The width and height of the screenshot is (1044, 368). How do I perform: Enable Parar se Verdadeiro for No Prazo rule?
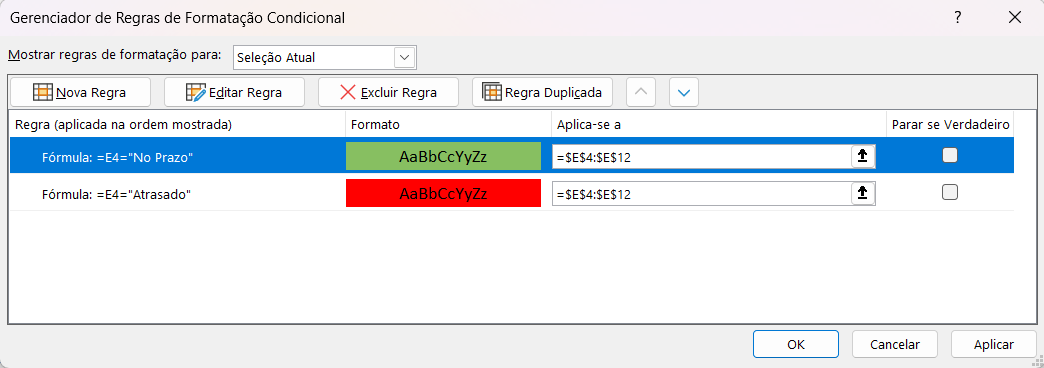pos(950,156)
